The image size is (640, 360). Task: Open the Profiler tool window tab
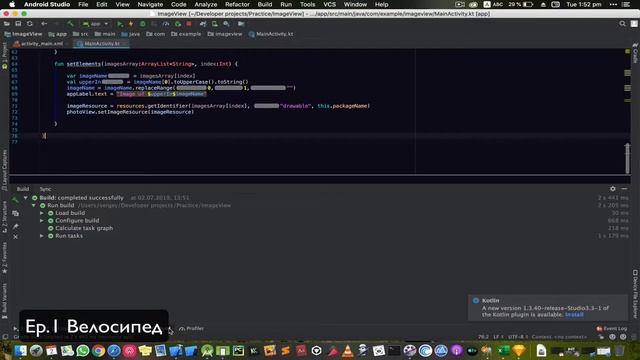191,328
